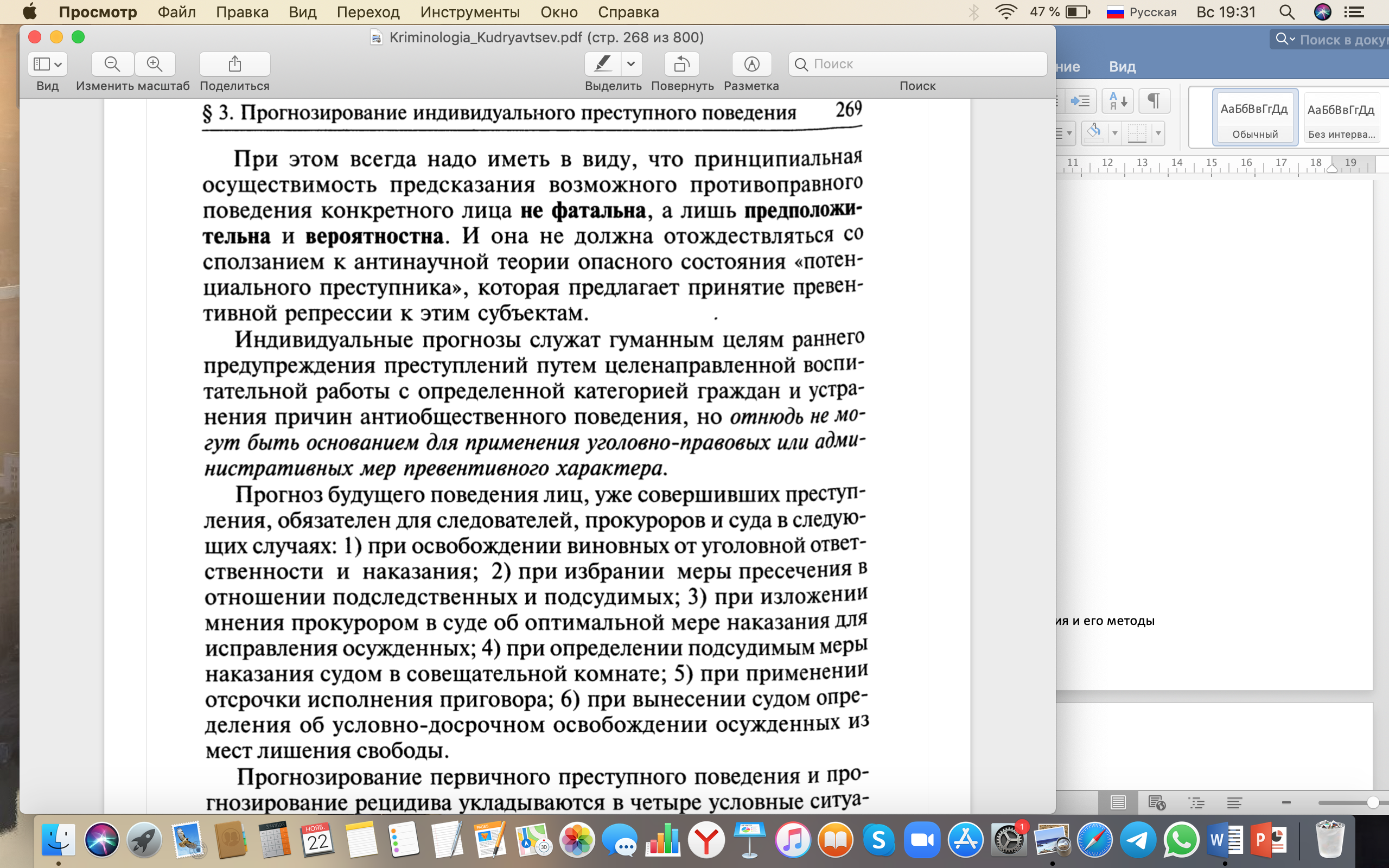Show battery status at 47 %

coord(1060,12)
